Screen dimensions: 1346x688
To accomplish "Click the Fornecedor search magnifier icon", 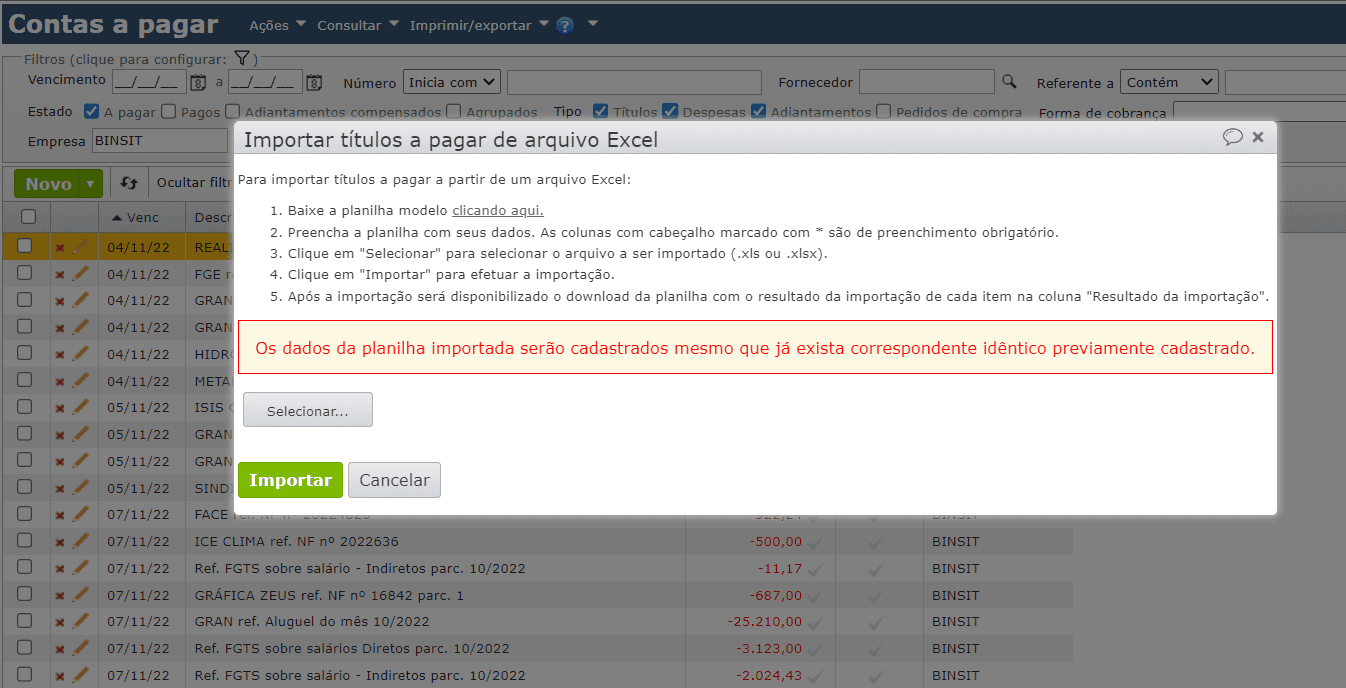I will coord(1009,82).
